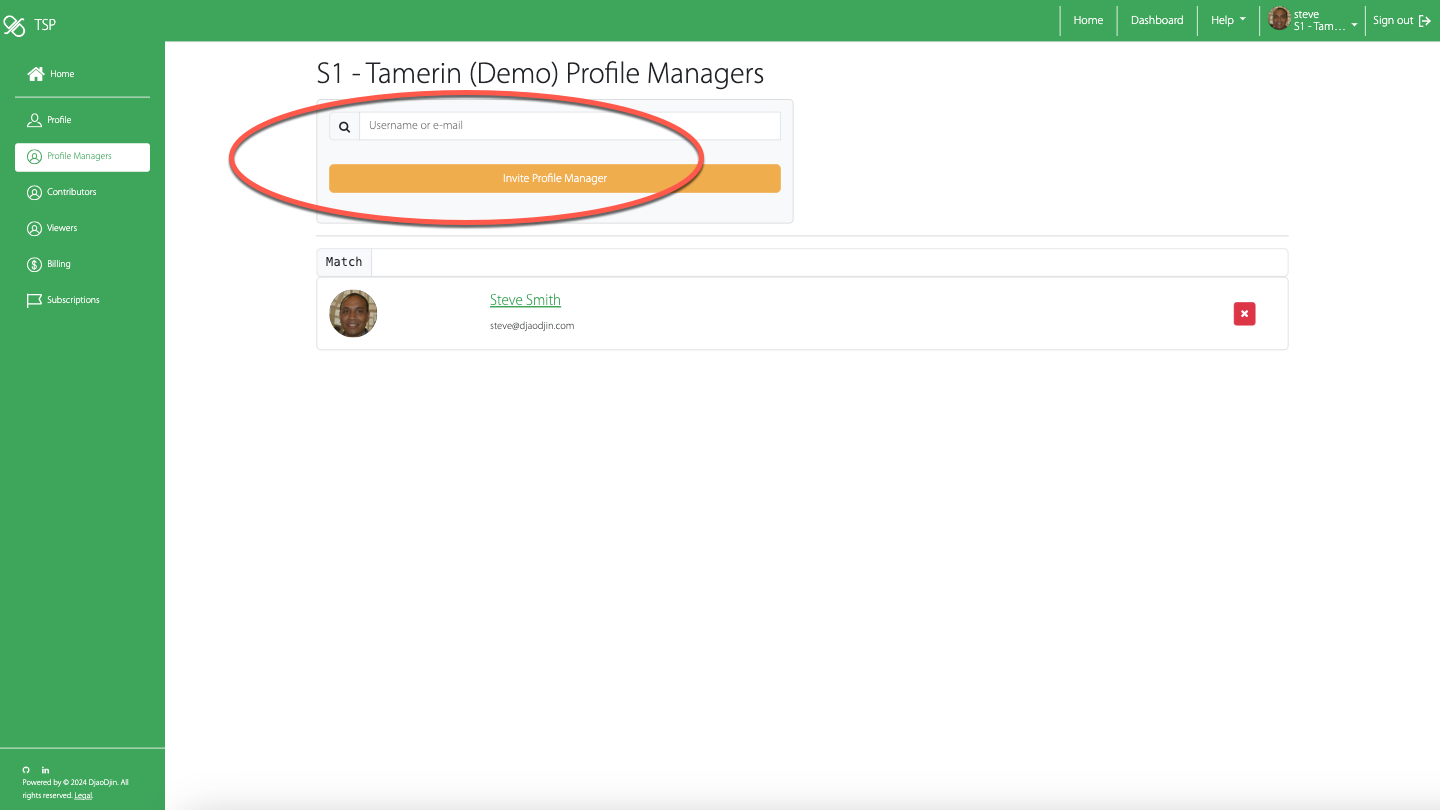Go to Home in the sidebar
This screenshot has height=810, width=1440.
tap(62, 74)
